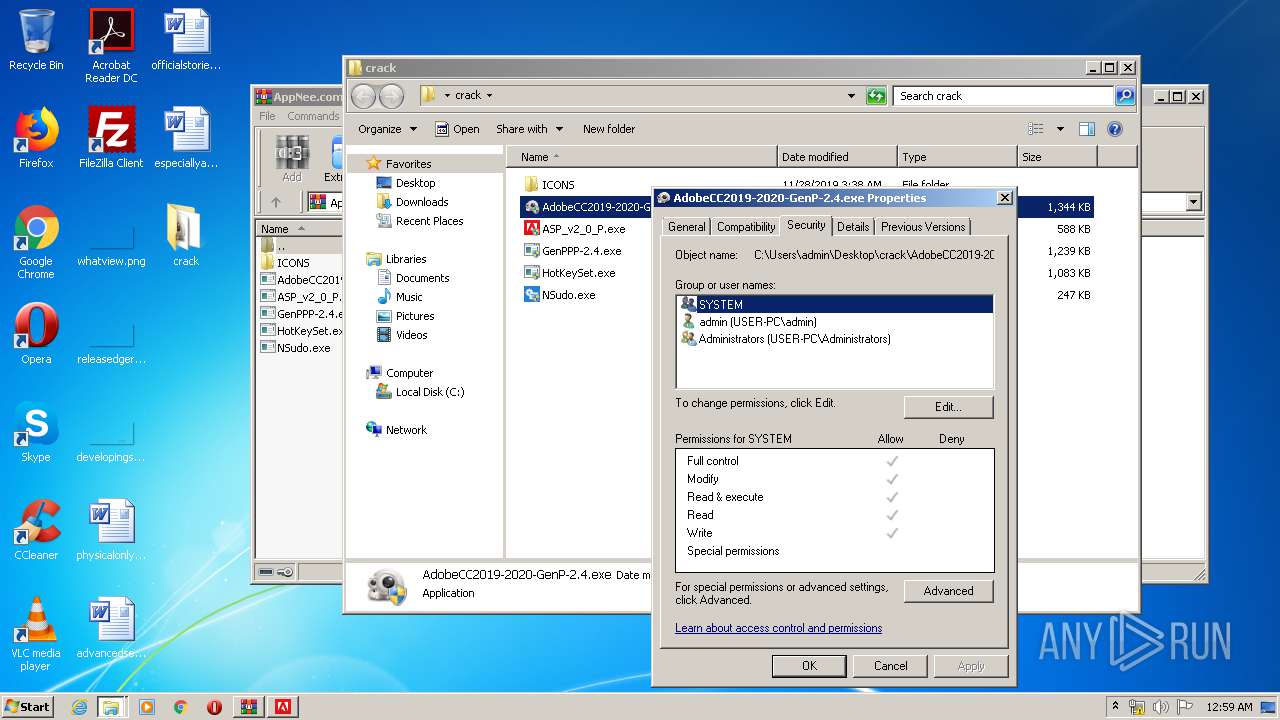Click the change view icon in Explorer toolbar
1280x720 pixels.
point(1036,129)
